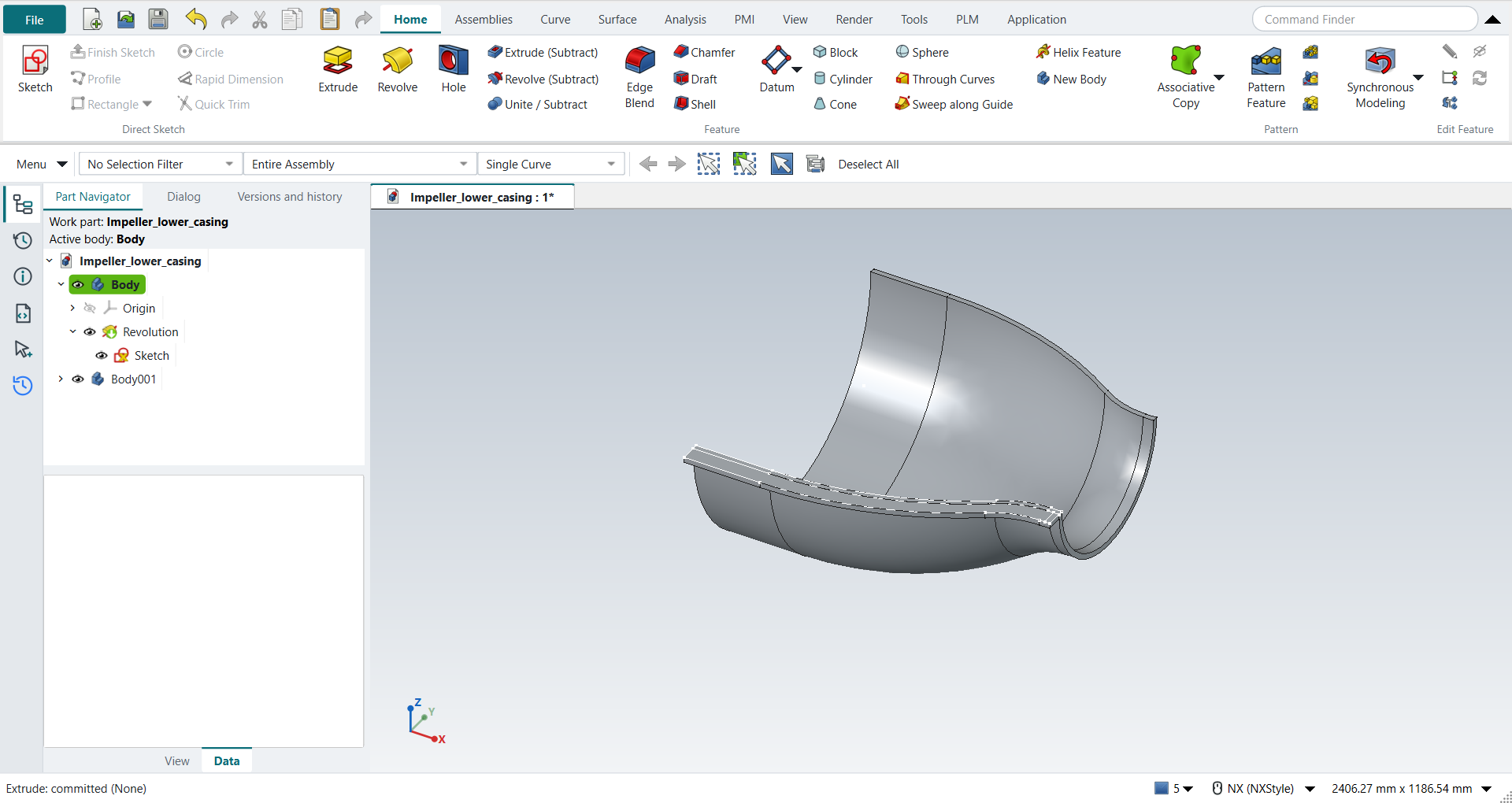Click the Undo arrow icon
The image size is (1512, 803).
click(195, 19)
